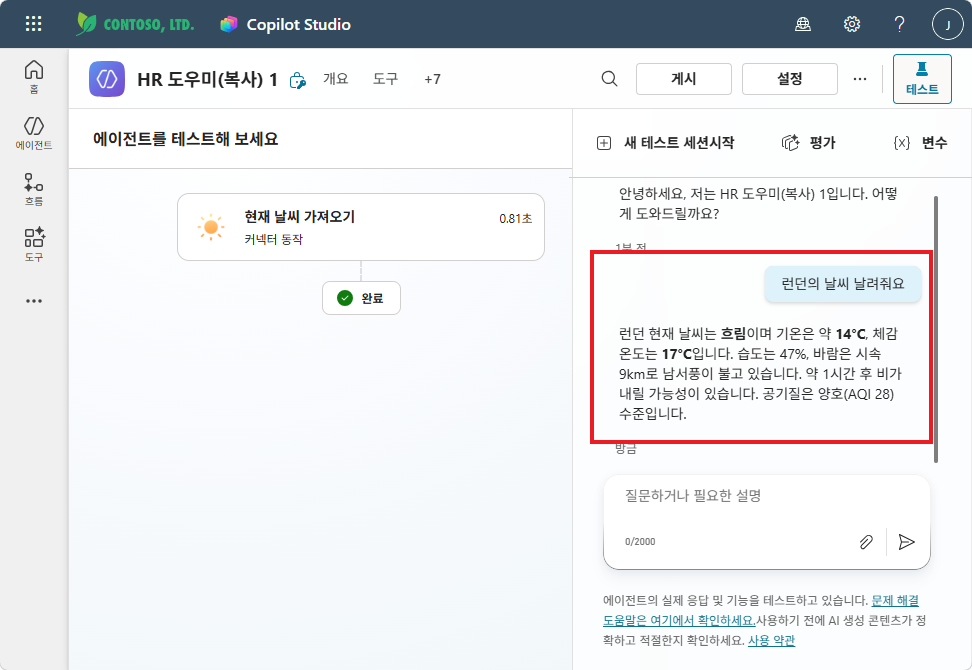The width and height of the screenshot is (972, 670).
Task: Click the sun weather icon on activity card
Action: (x=211, y=227)
